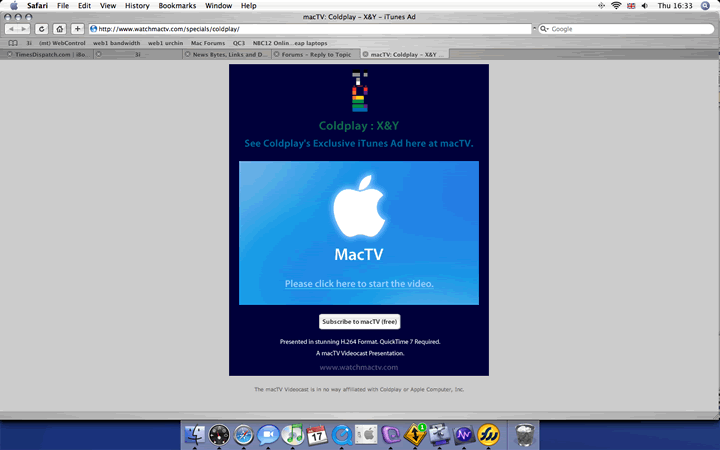Close the TimesDispatch.com tab
The width and height of the screenshot is (720, 450).
click(x=10, y=54)
